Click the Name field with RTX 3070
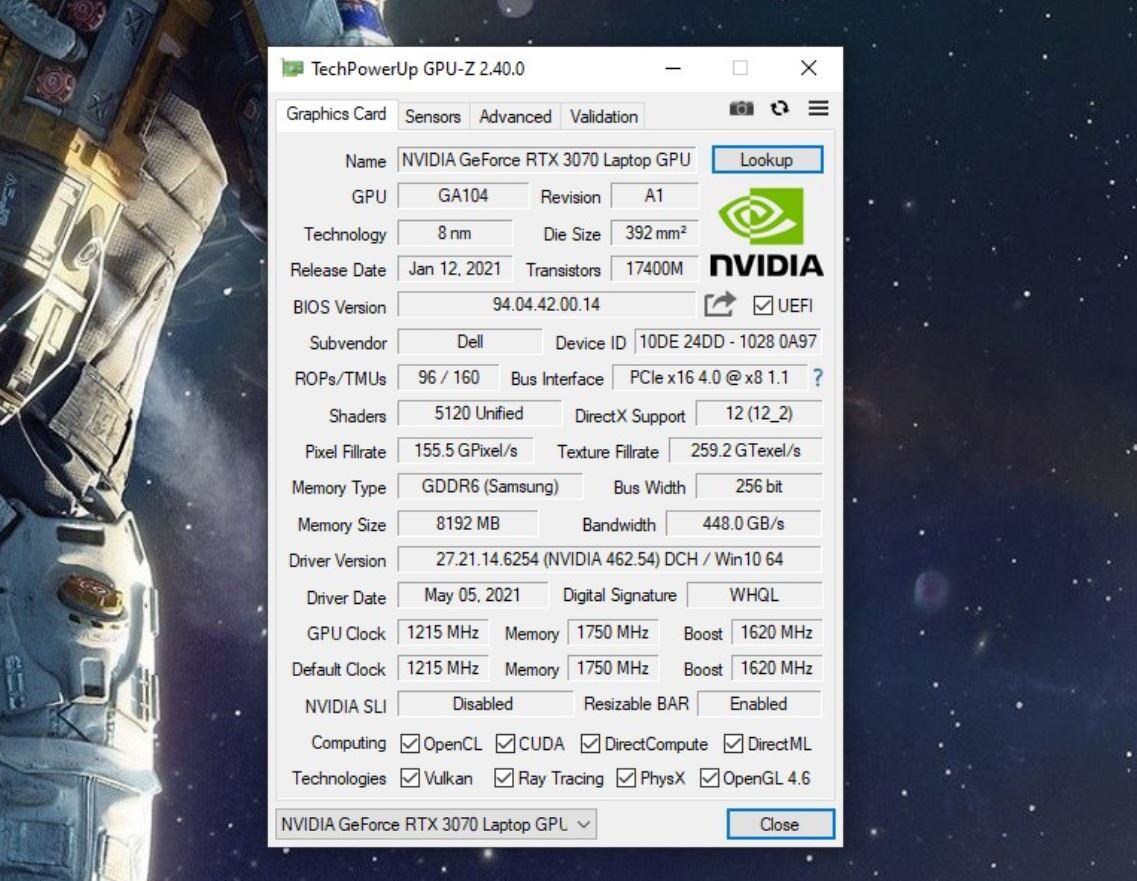Image resolution: width=1137 pixels, height=881 pixels. pyautogui.click(x=547, y=160)
